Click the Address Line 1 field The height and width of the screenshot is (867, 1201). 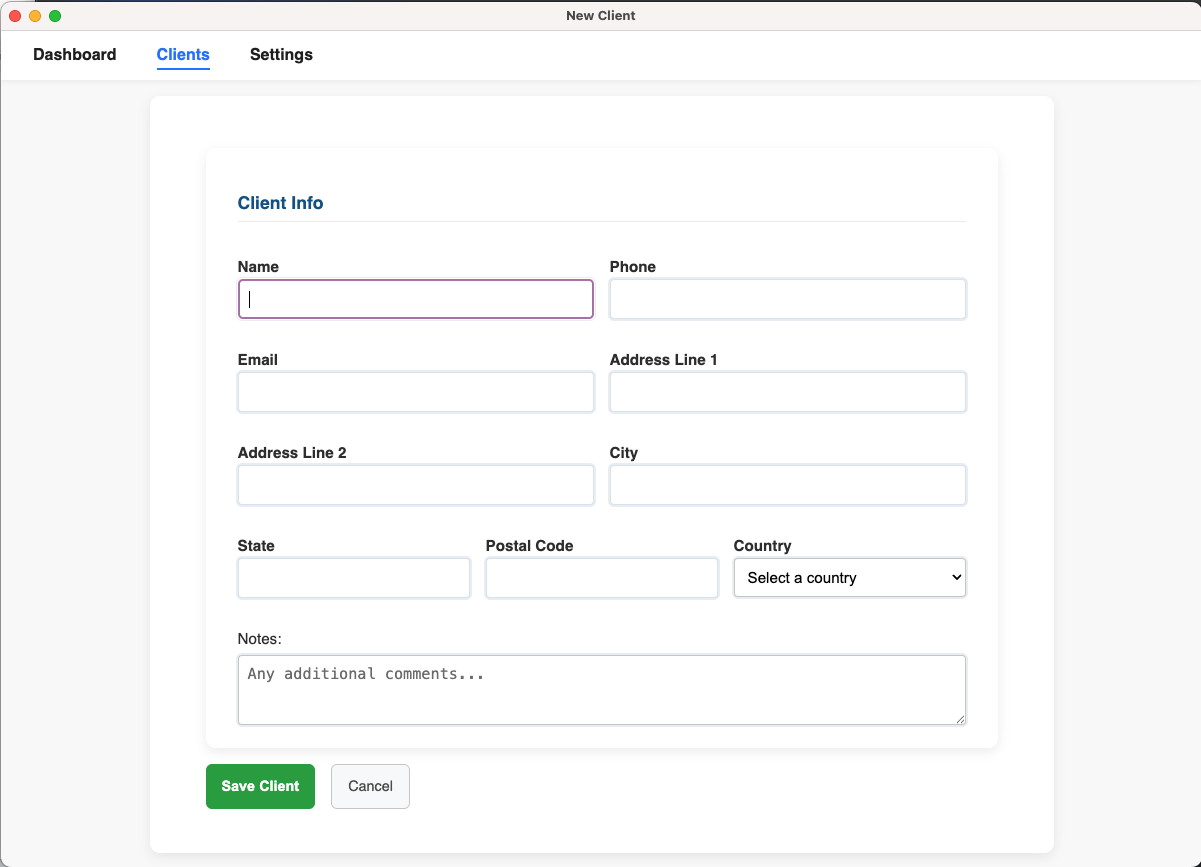(x=787, y=392)
